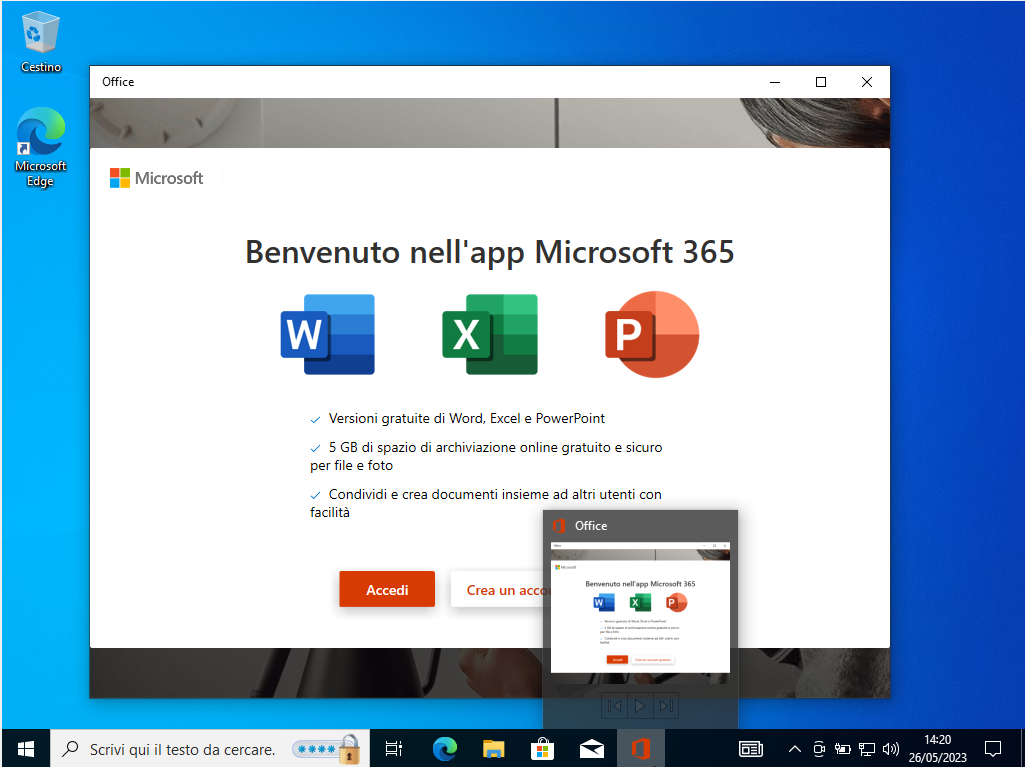
Task: Open the Cestino recycle bin desktop icon
Action: [x=41, y=41]
